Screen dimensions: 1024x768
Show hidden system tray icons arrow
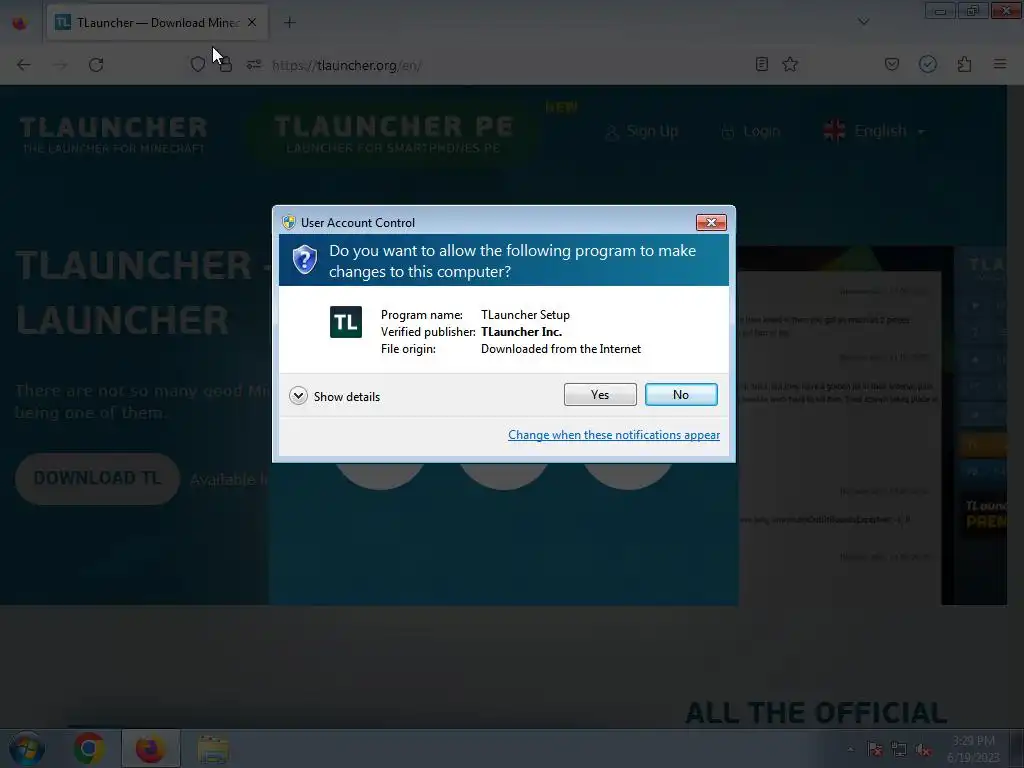[x=850, y=749]
